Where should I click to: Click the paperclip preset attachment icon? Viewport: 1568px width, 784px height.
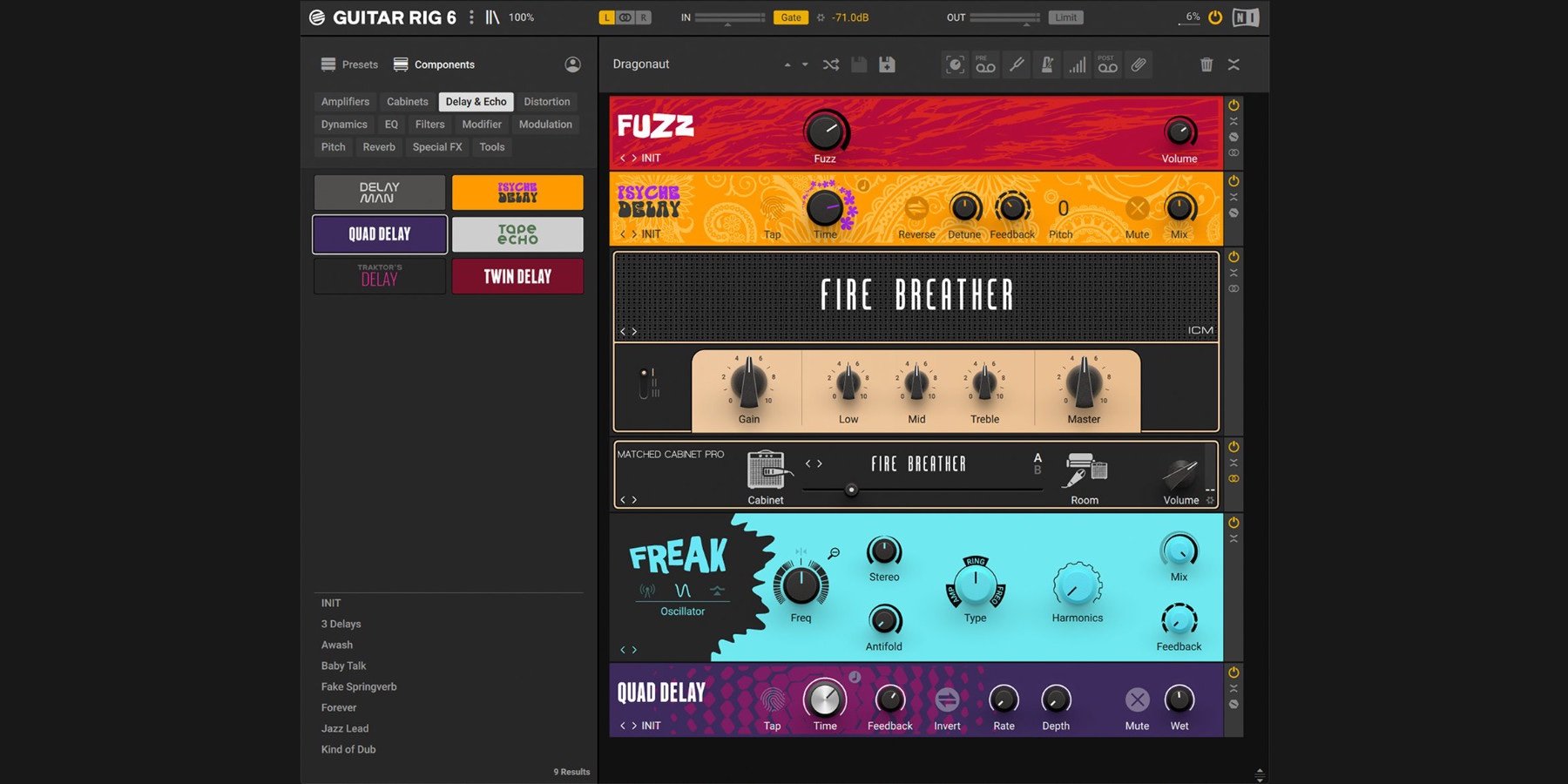(x=1139, y=64)
